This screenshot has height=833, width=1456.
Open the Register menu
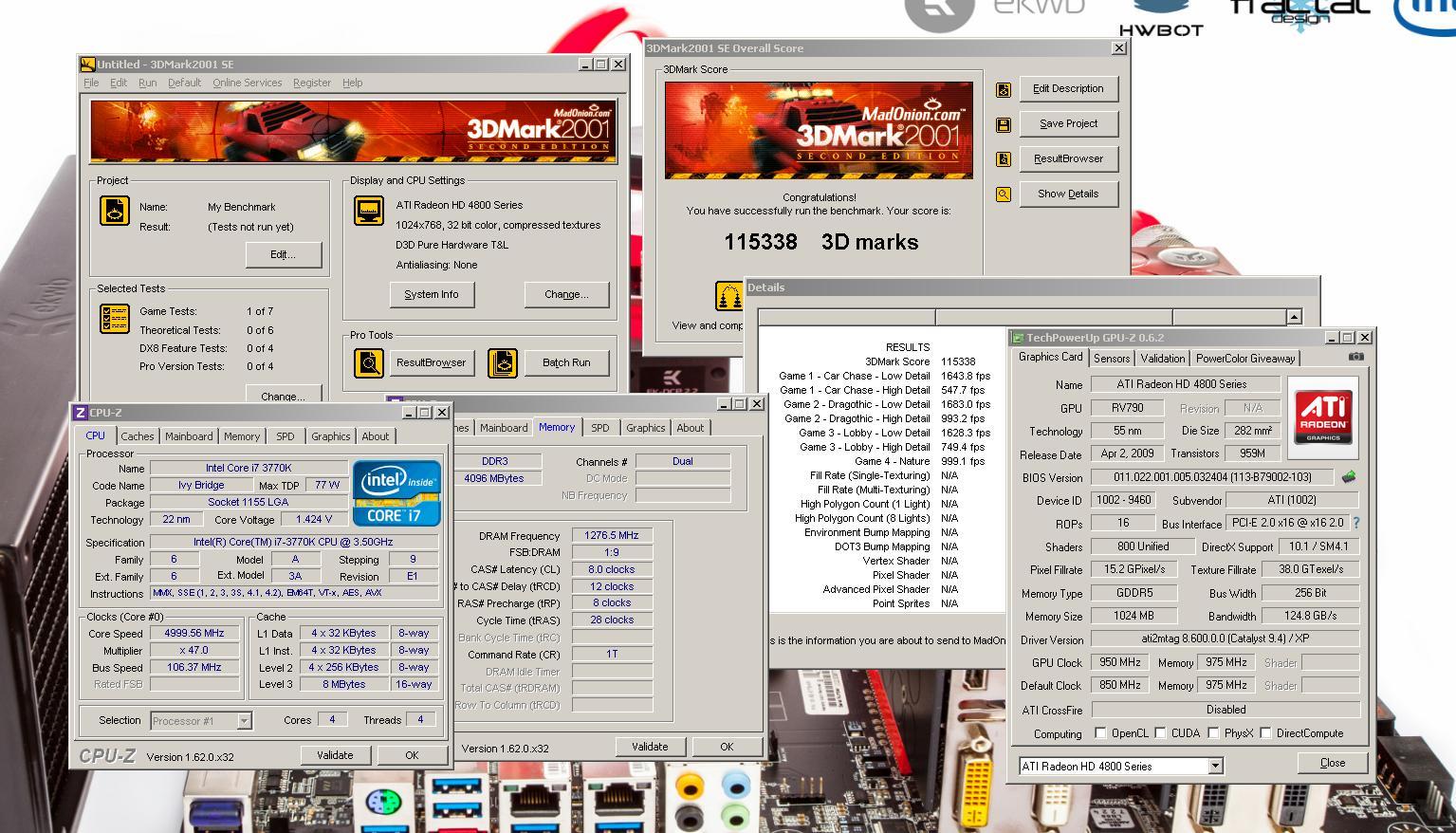pyautogui.click(x=312, y=83)
